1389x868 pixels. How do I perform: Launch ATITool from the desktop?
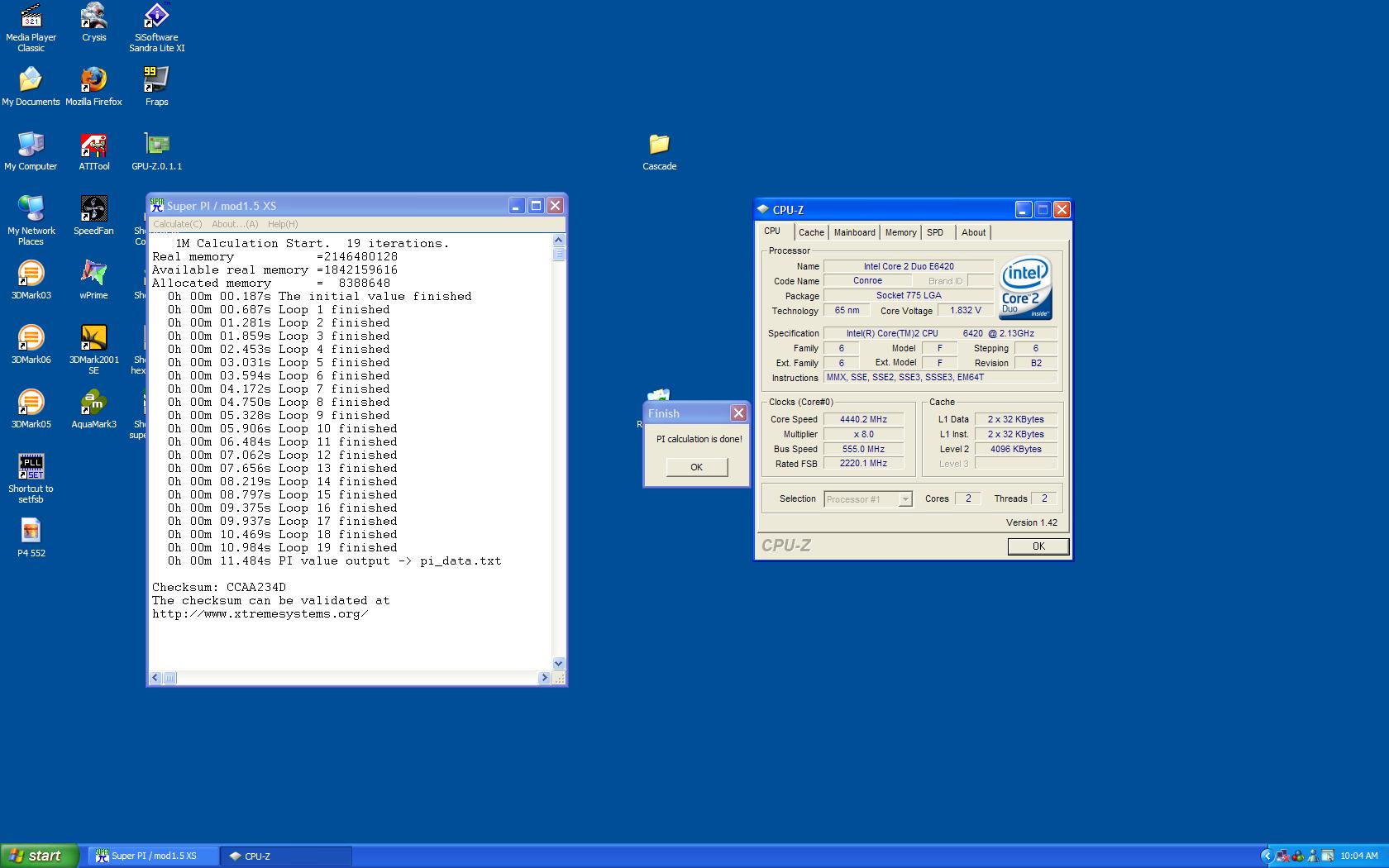tap(93, 151)
